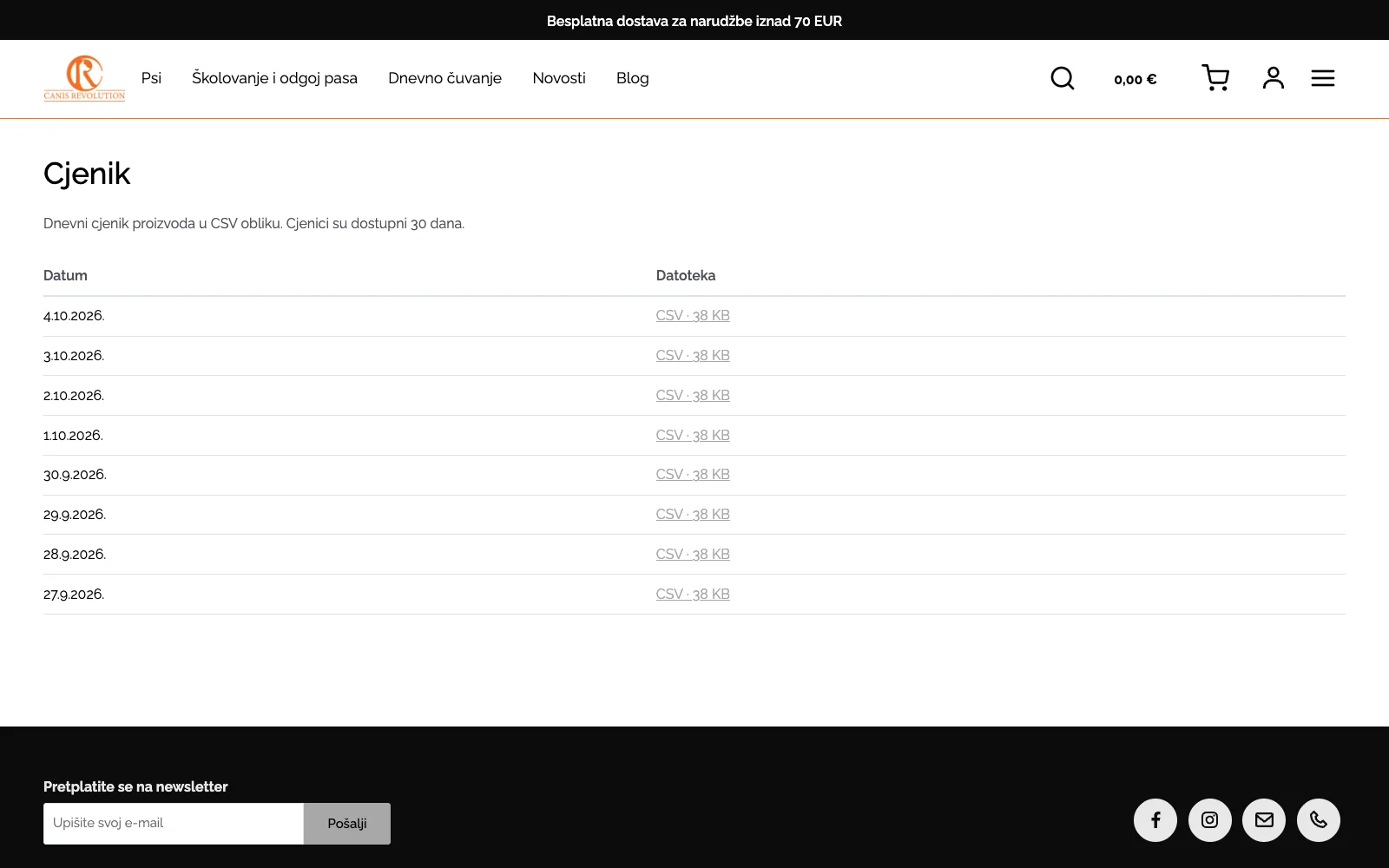Click the 0,00 € cart total
This screenshot has width=1389, height=868.
pyautogui.click(x=1136, y=79)
